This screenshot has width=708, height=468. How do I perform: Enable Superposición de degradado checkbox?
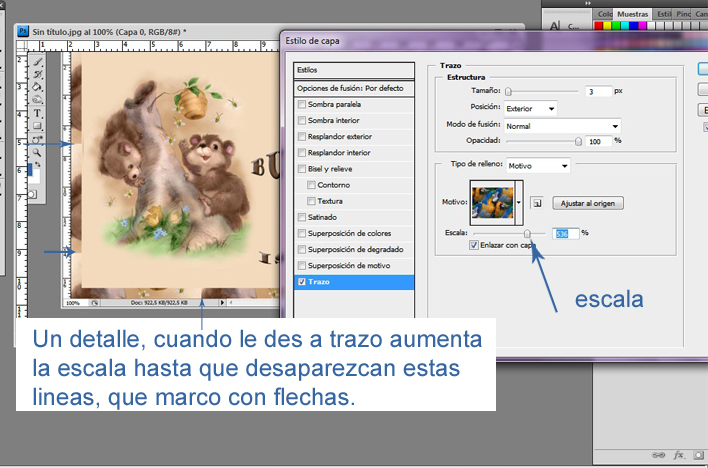[302, 249]
